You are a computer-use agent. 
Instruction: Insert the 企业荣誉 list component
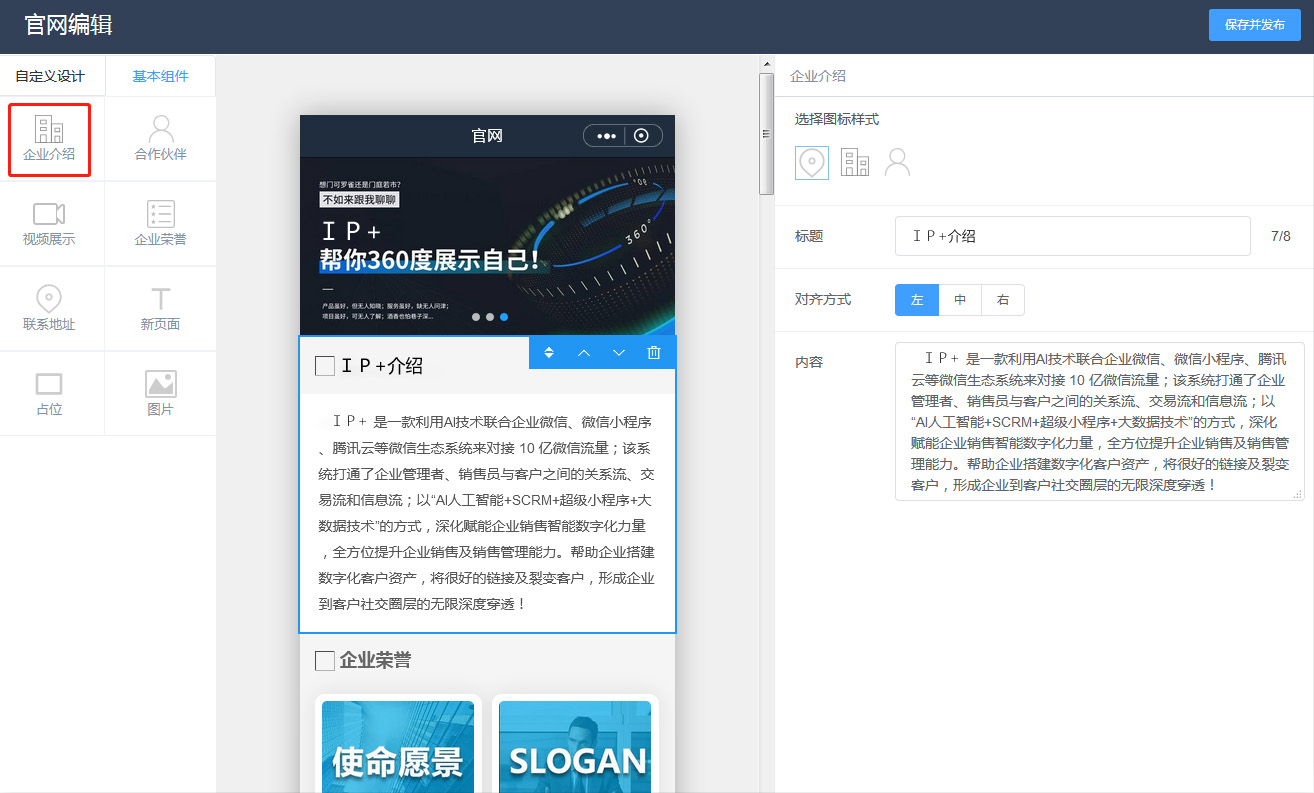(x=160, y=224)
